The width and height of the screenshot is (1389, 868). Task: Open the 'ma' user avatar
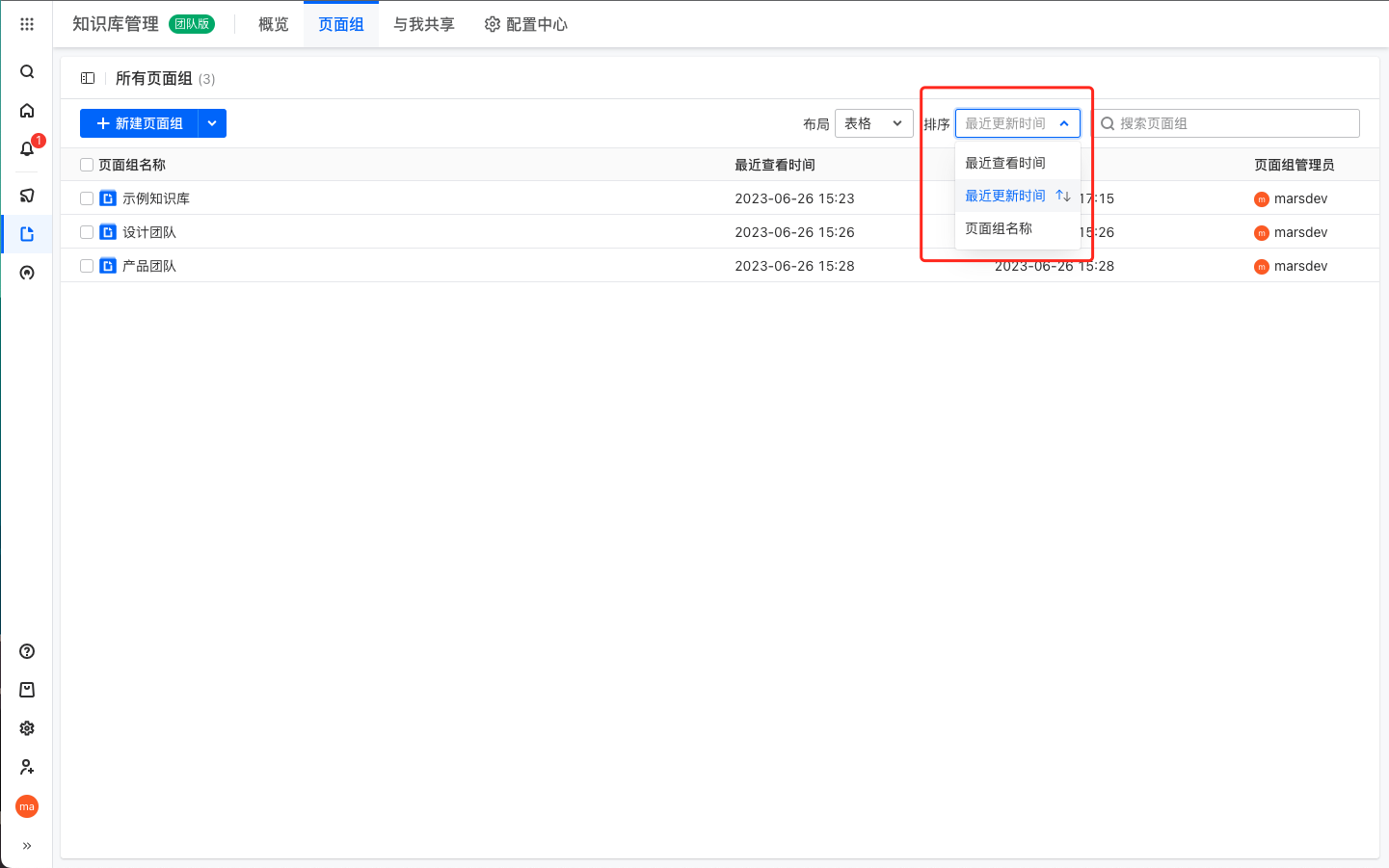pyautogui.click(x=27, y=806)
